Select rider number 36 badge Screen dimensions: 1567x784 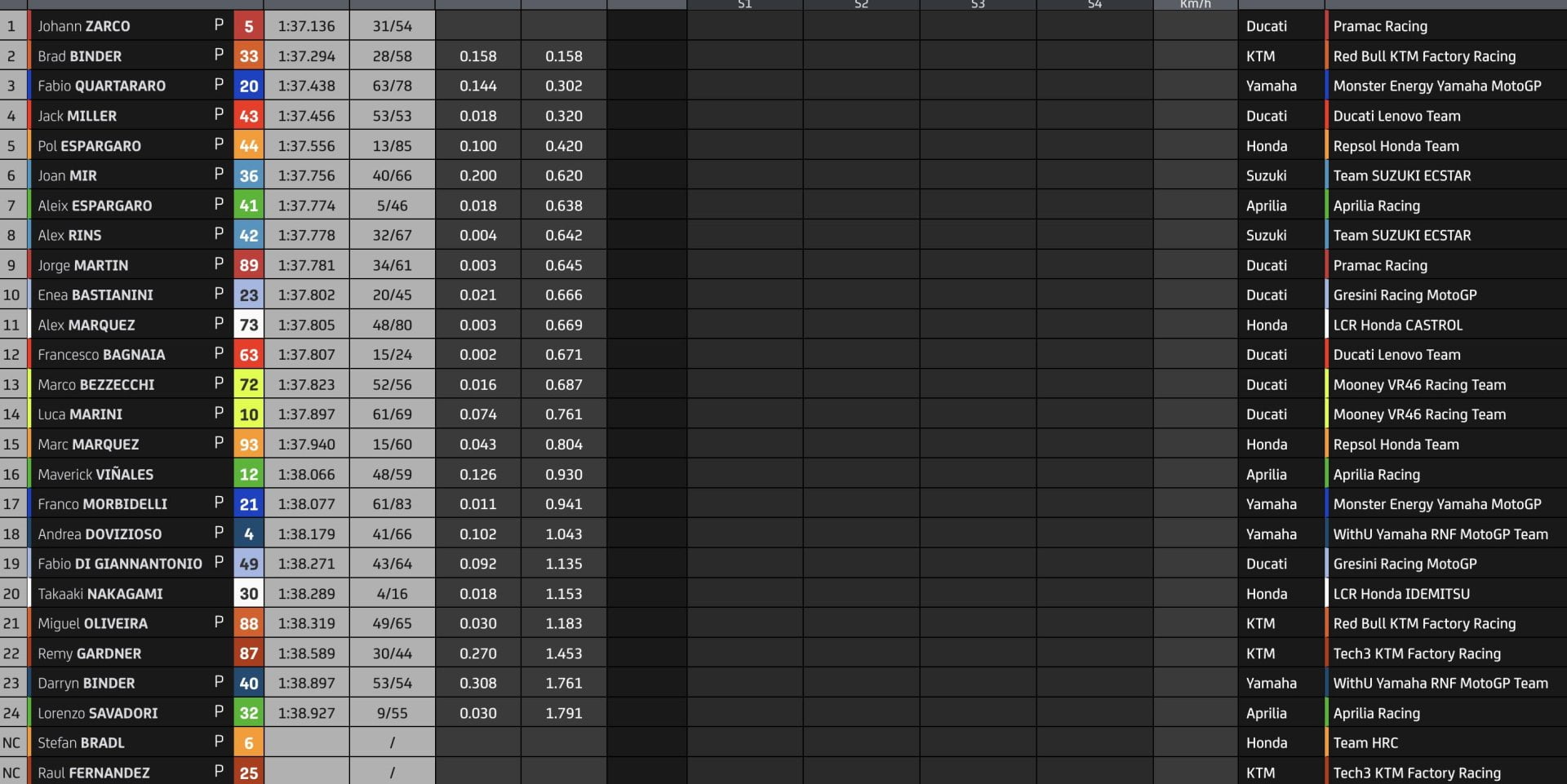point(248,175)
